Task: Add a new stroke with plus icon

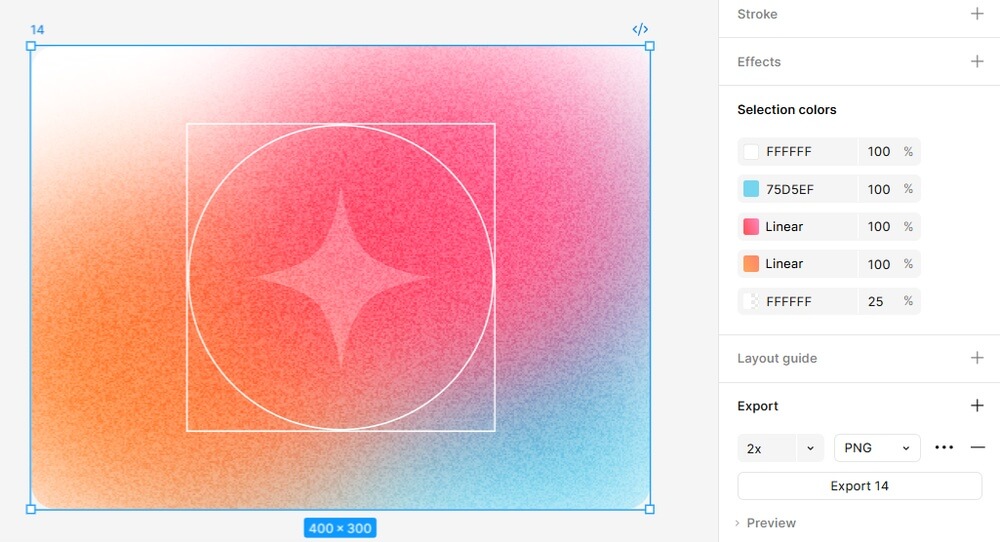Action: point(977,14)
